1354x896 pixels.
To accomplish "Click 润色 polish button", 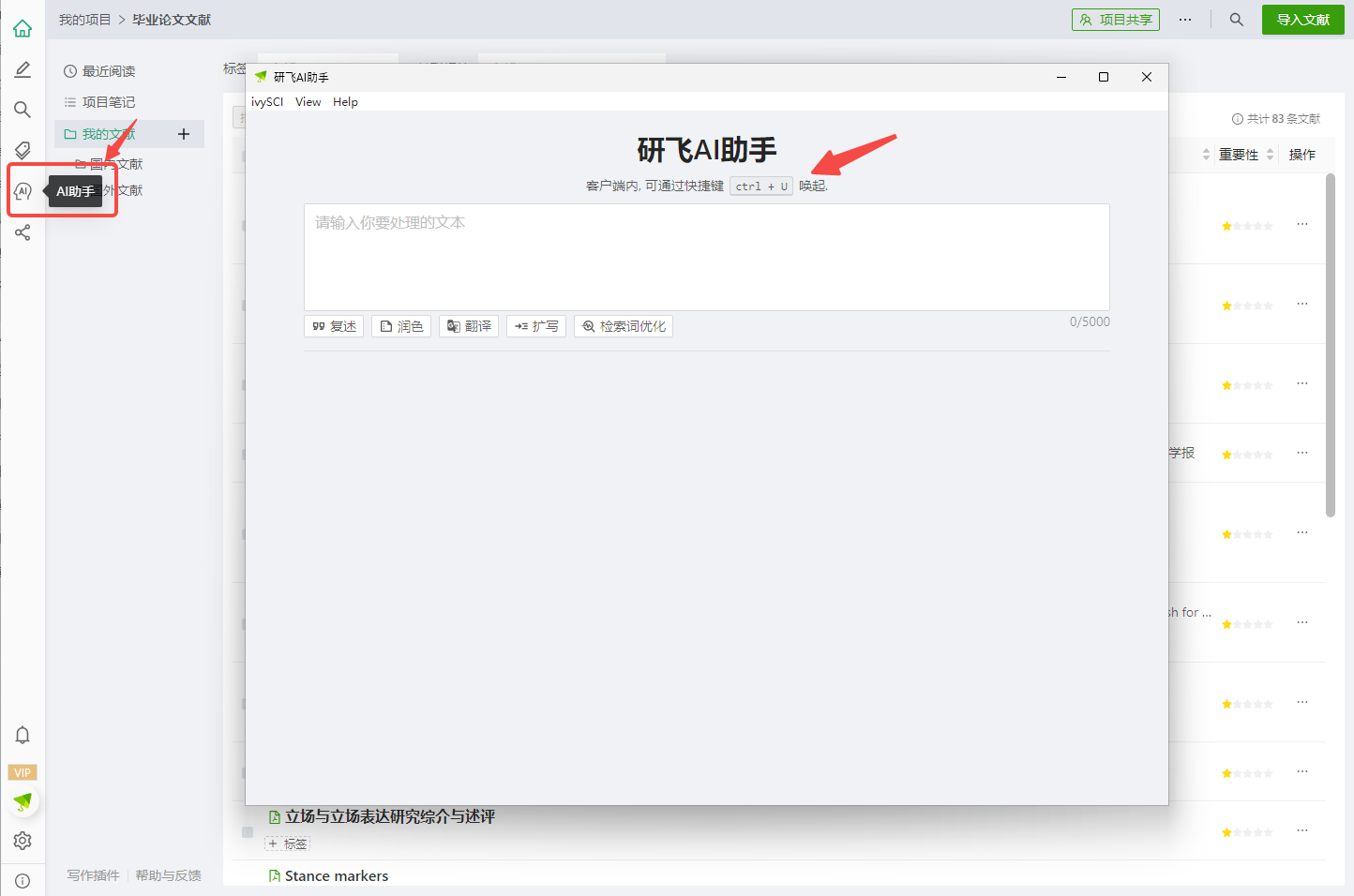I will 401,326.
